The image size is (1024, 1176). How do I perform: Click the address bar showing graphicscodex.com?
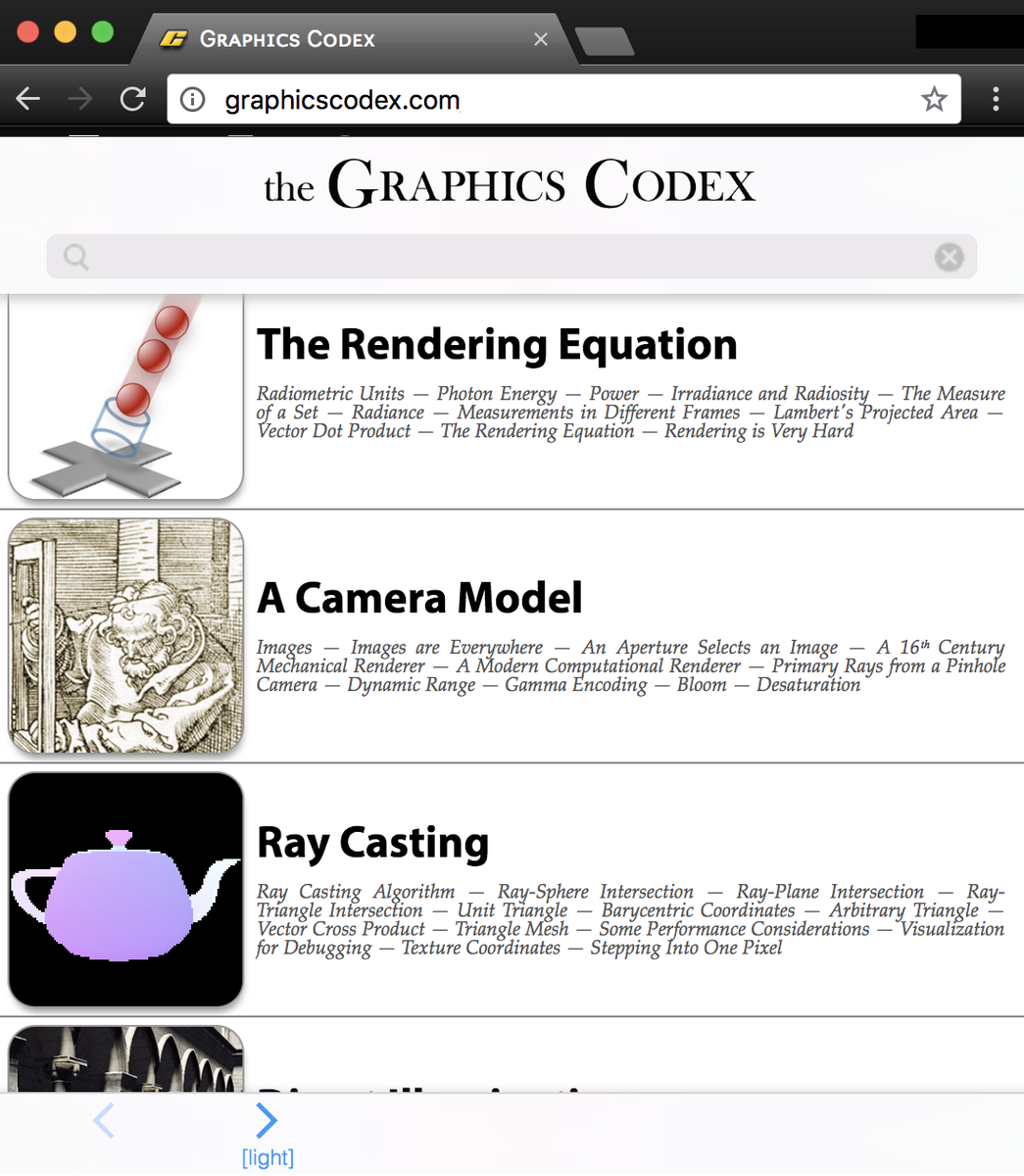563,100
